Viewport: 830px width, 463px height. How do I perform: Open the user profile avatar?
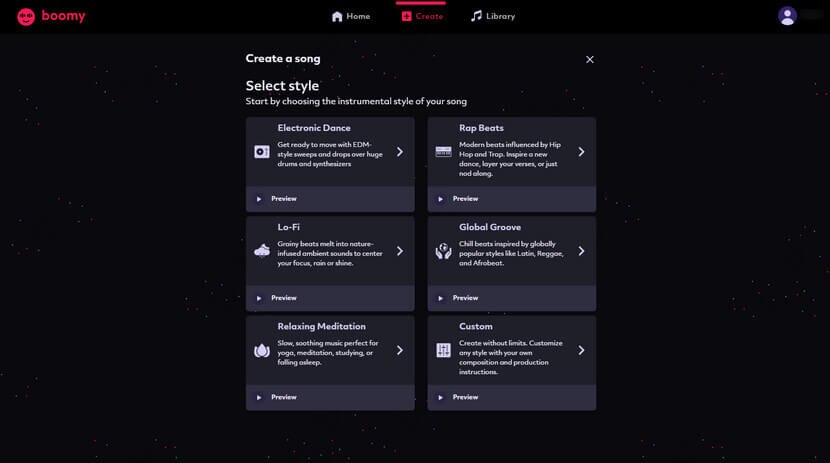[x=787, y=16]
